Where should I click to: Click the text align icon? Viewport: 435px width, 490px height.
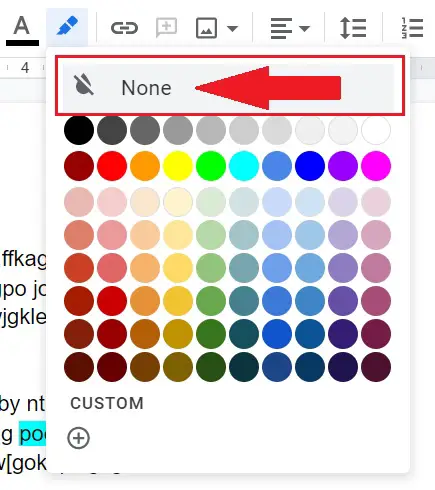coord(281,28)
